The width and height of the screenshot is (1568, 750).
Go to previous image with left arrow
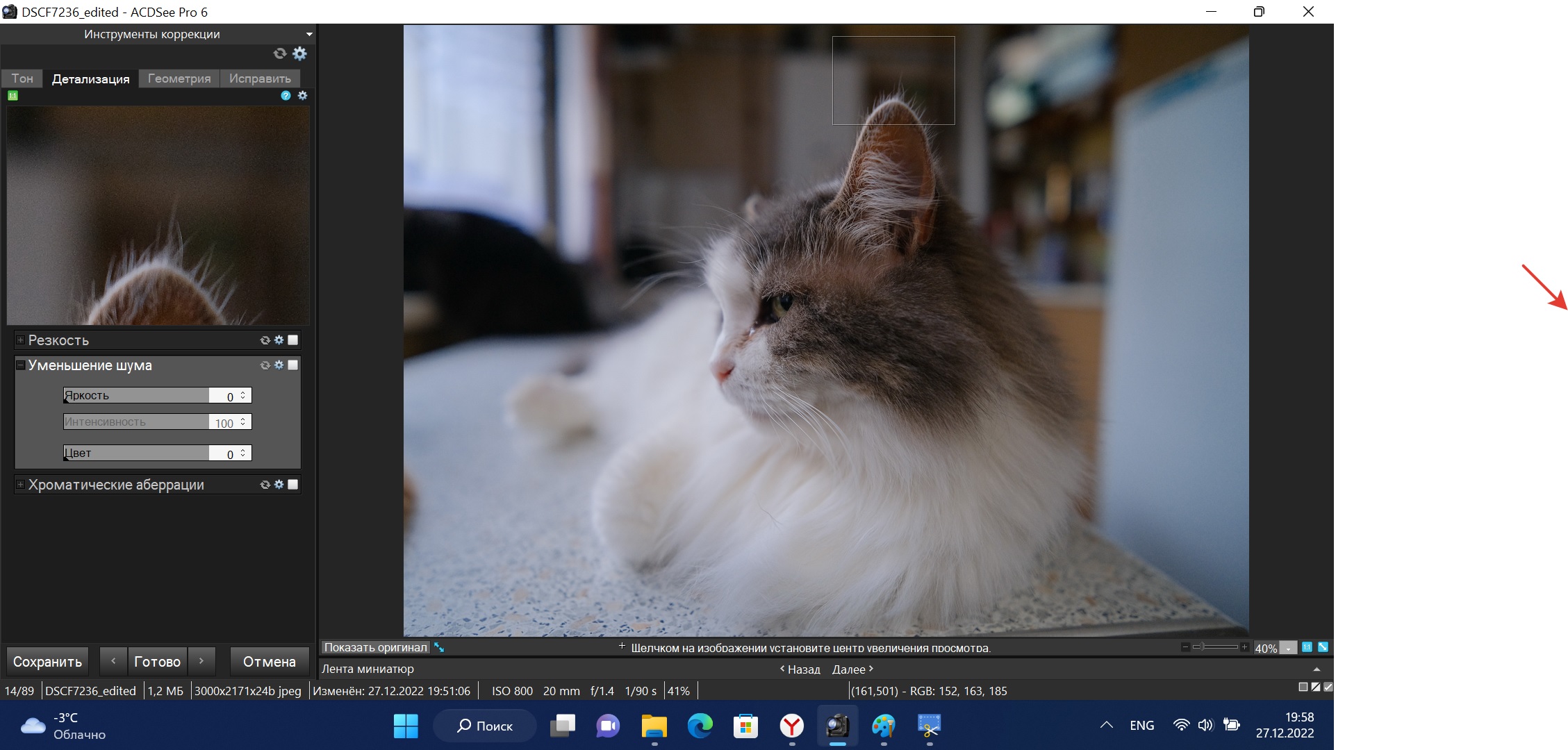pyautogui.click(x=113, y=662)
